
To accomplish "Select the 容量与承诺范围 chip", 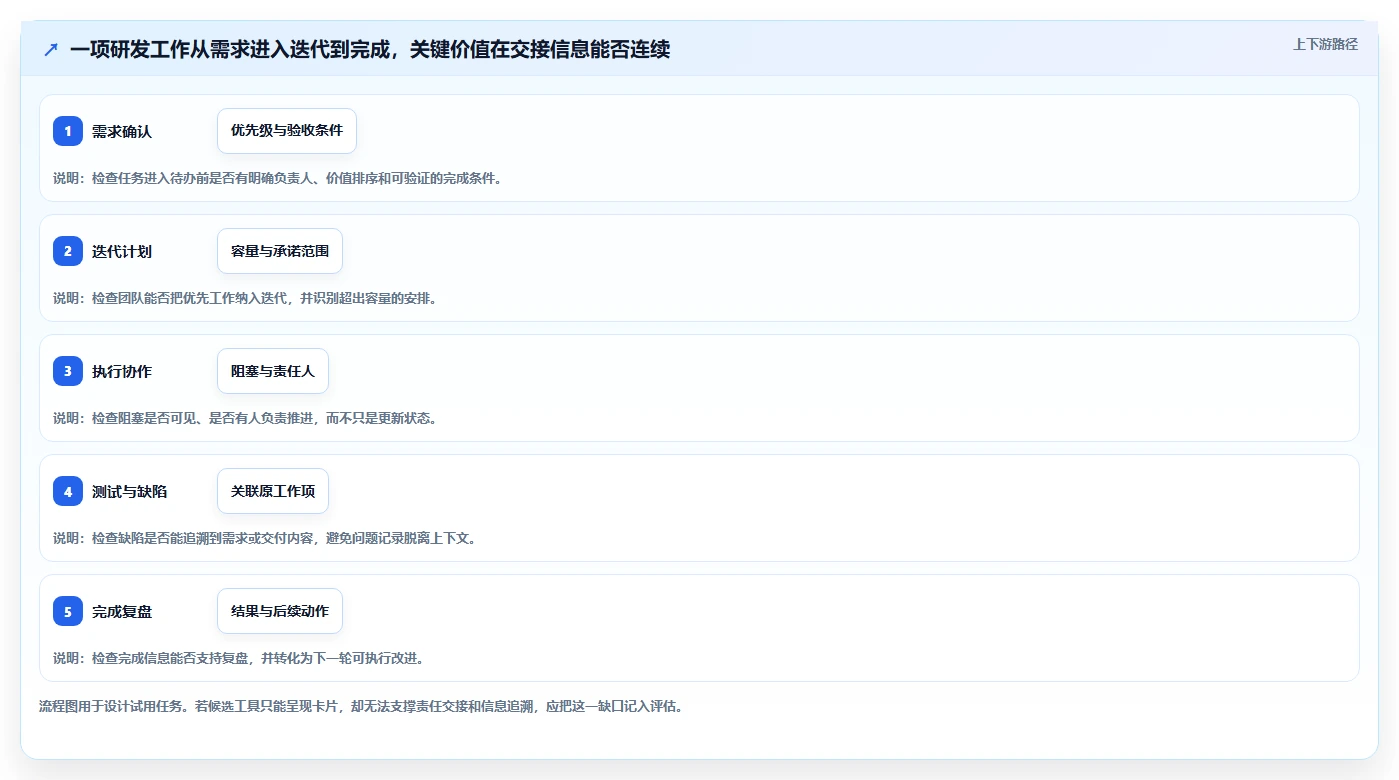I will (x=280, y=251).
